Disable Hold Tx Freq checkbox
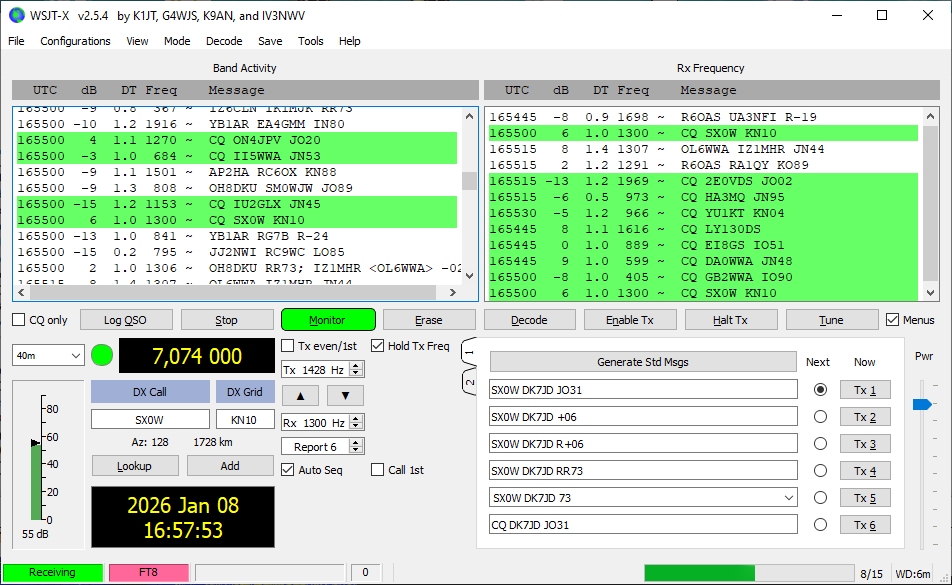Viewport: 952px width, 585px height. tap(378, 346)
